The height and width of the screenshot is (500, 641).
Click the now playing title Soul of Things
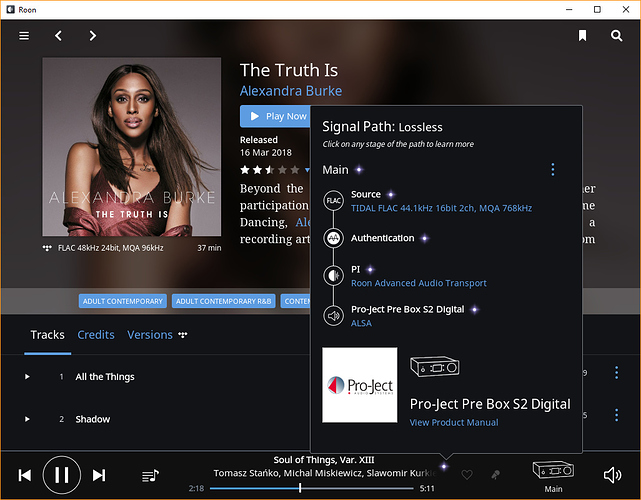pos(324,460)
